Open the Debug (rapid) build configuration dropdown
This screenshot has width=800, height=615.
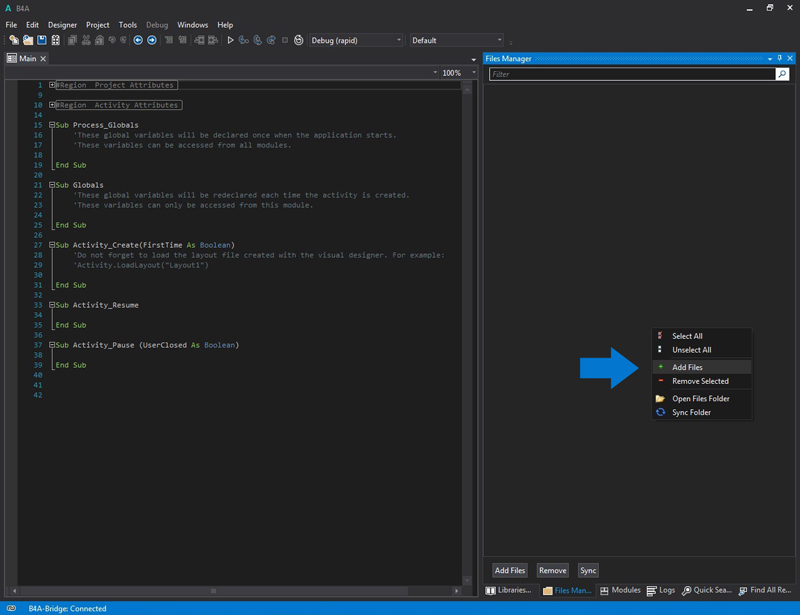pos(355,40)
